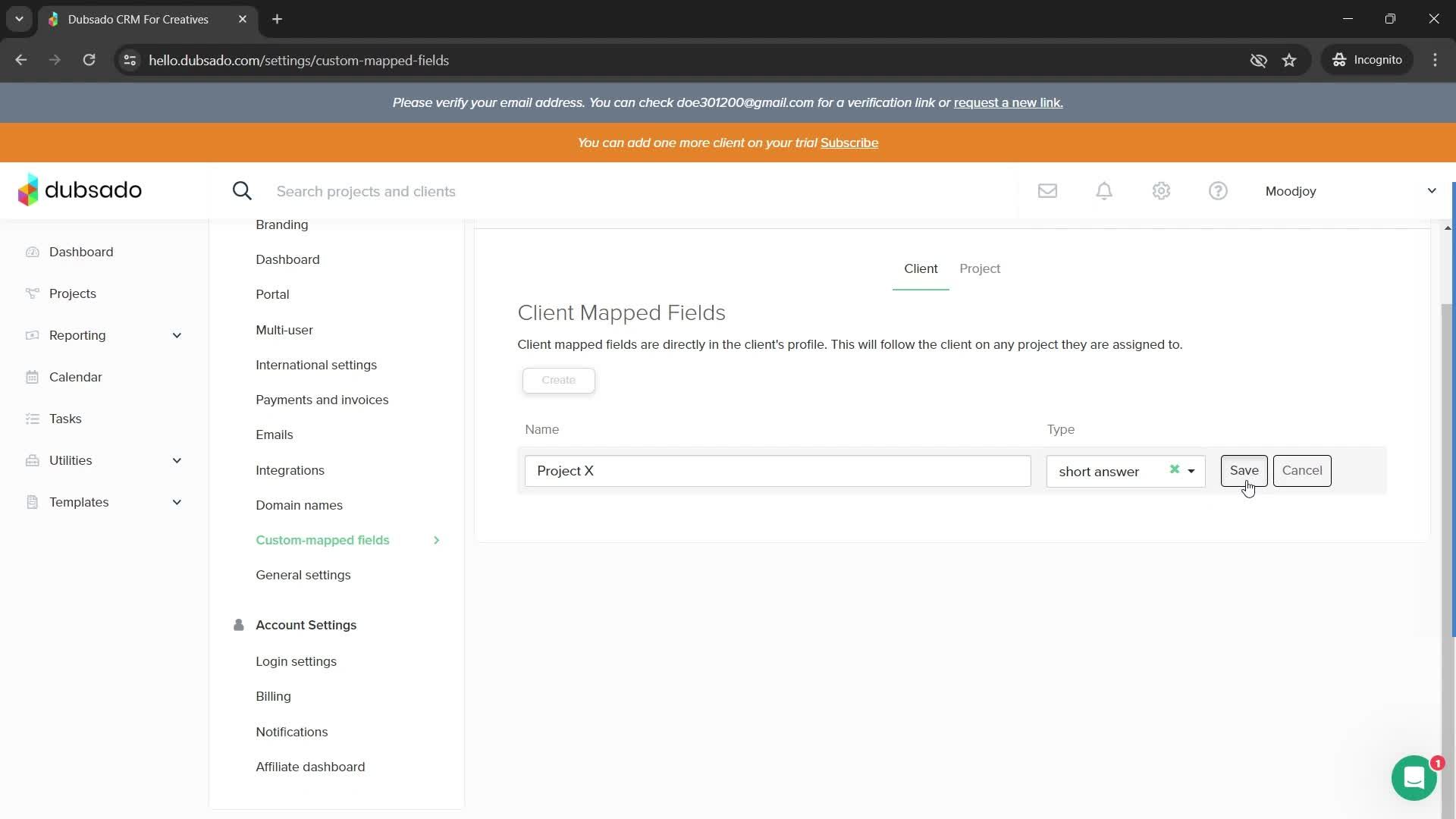Open the mail inbox icon

click(1047, 191)
